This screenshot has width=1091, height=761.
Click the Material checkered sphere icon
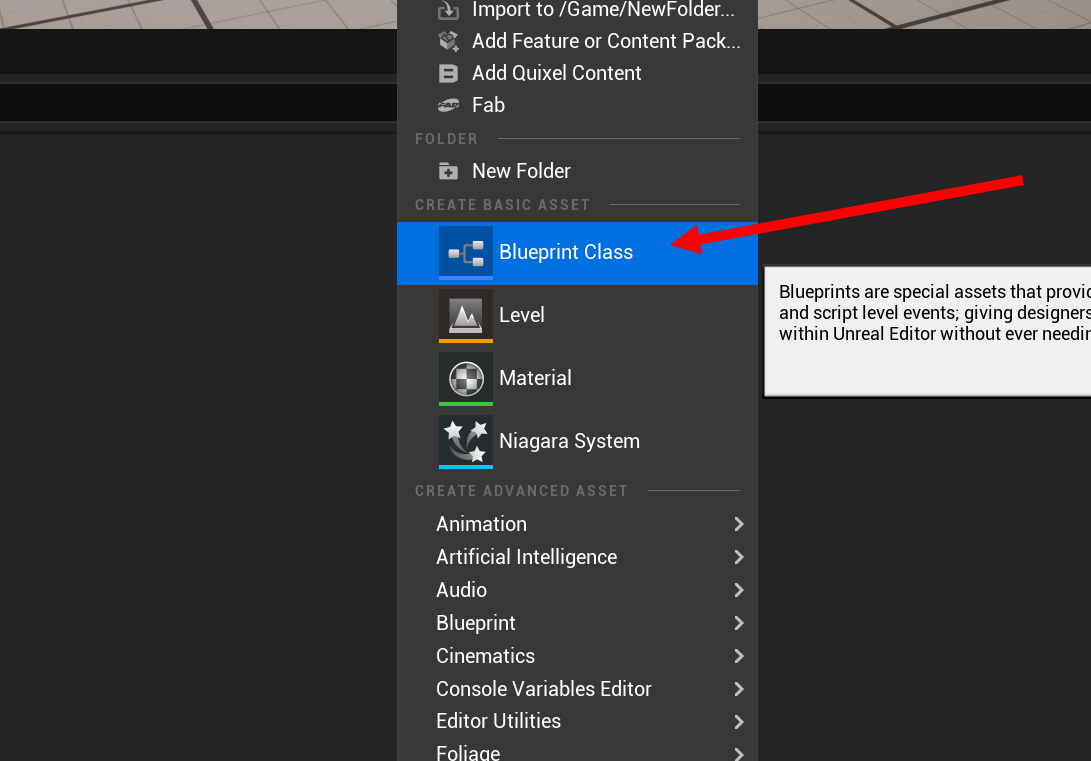(465, 379)
